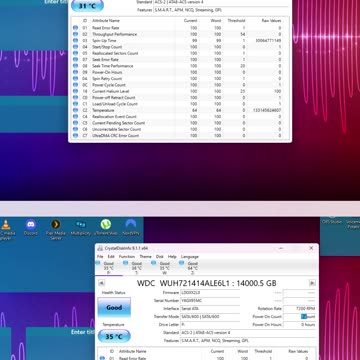Open the Function menu
Viewport: 360px width, 360px height.
click(x=127, y=257)
